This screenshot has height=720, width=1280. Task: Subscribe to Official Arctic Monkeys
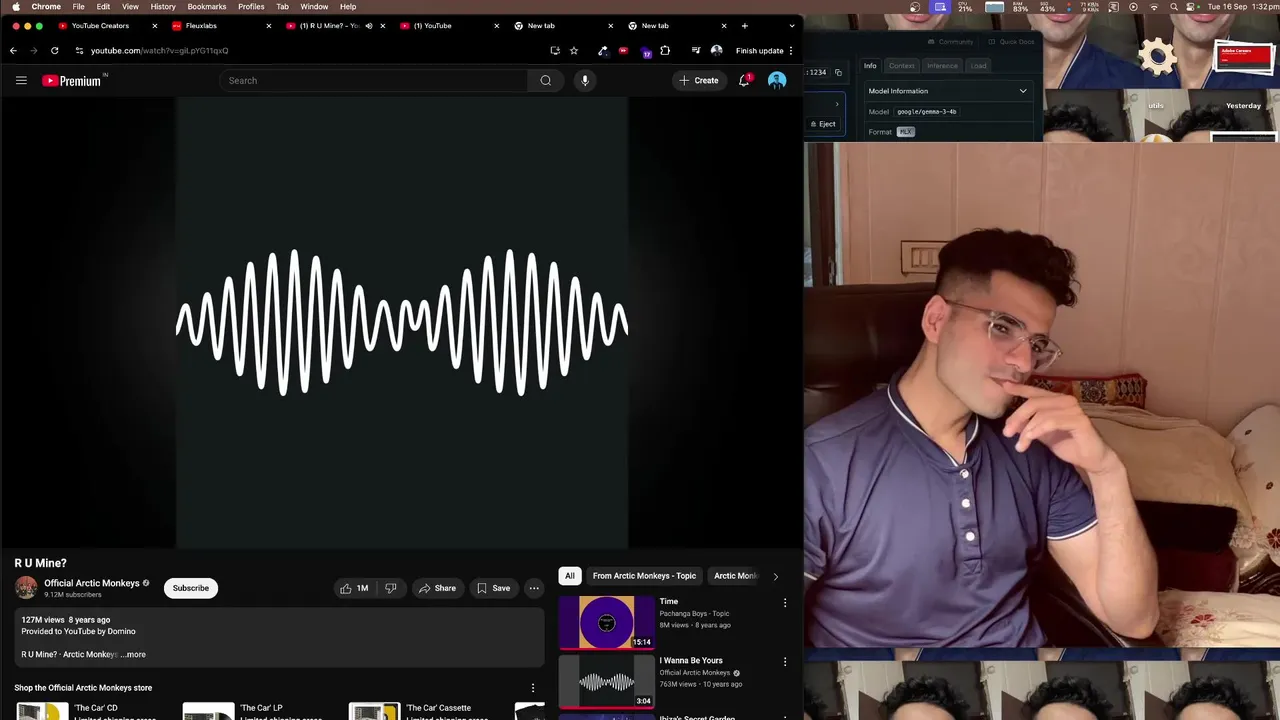click(x=190, y=588)
